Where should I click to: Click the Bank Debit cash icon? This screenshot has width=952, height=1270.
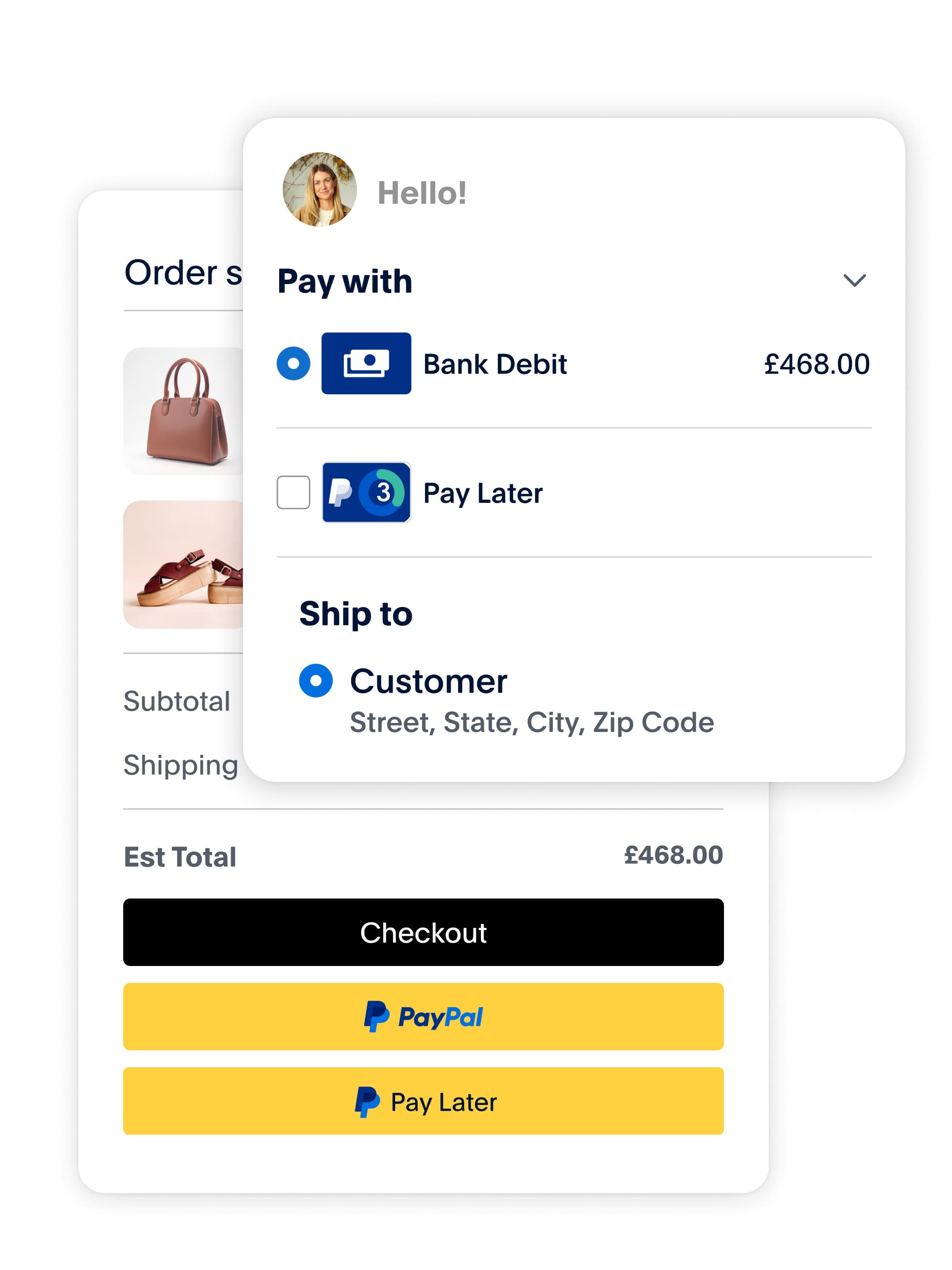366,363
